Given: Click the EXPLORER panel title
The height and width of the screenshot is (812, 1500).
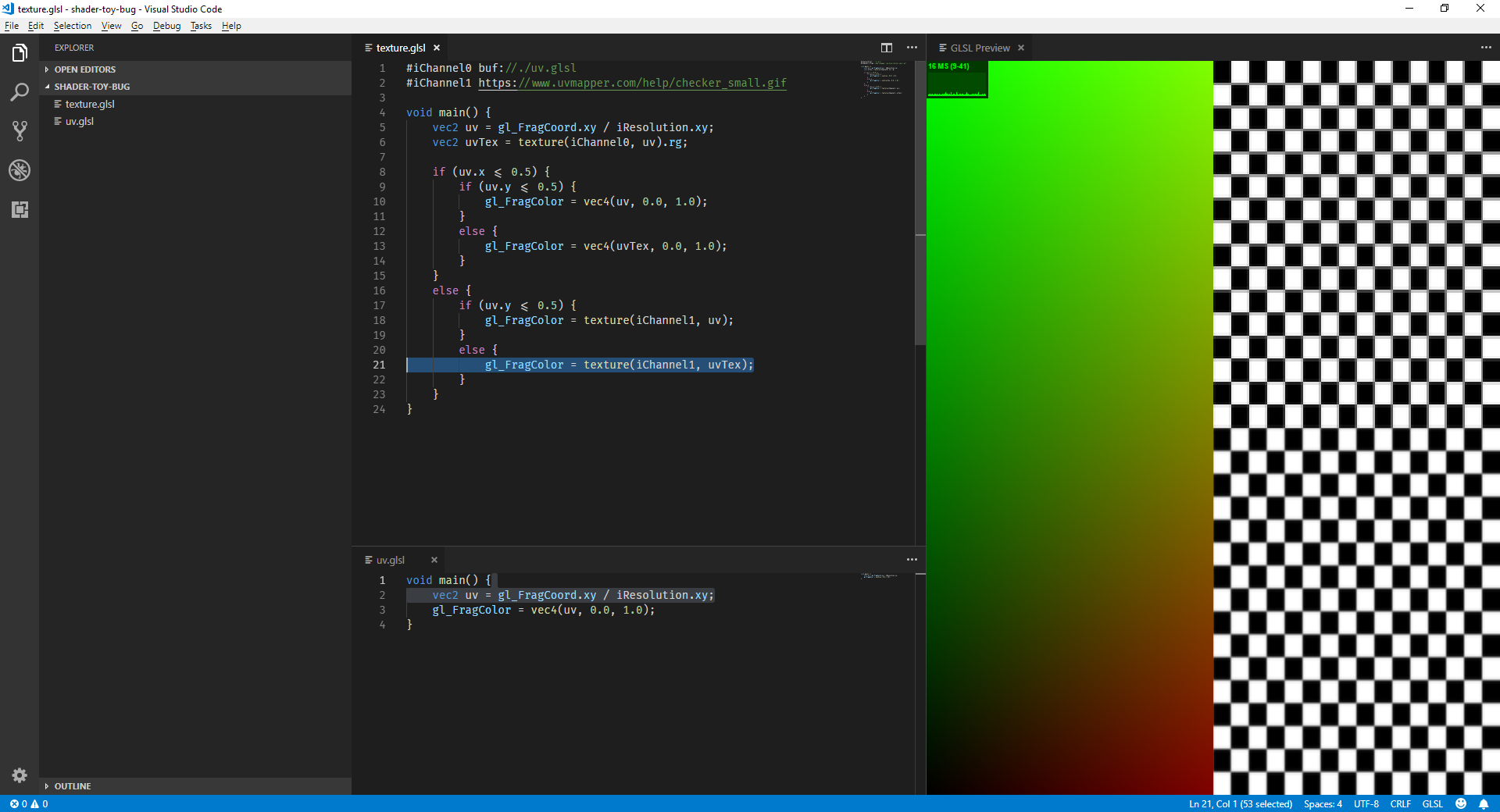Looking at the screenshot, I should pyautogui.click(x=74, y=48).
